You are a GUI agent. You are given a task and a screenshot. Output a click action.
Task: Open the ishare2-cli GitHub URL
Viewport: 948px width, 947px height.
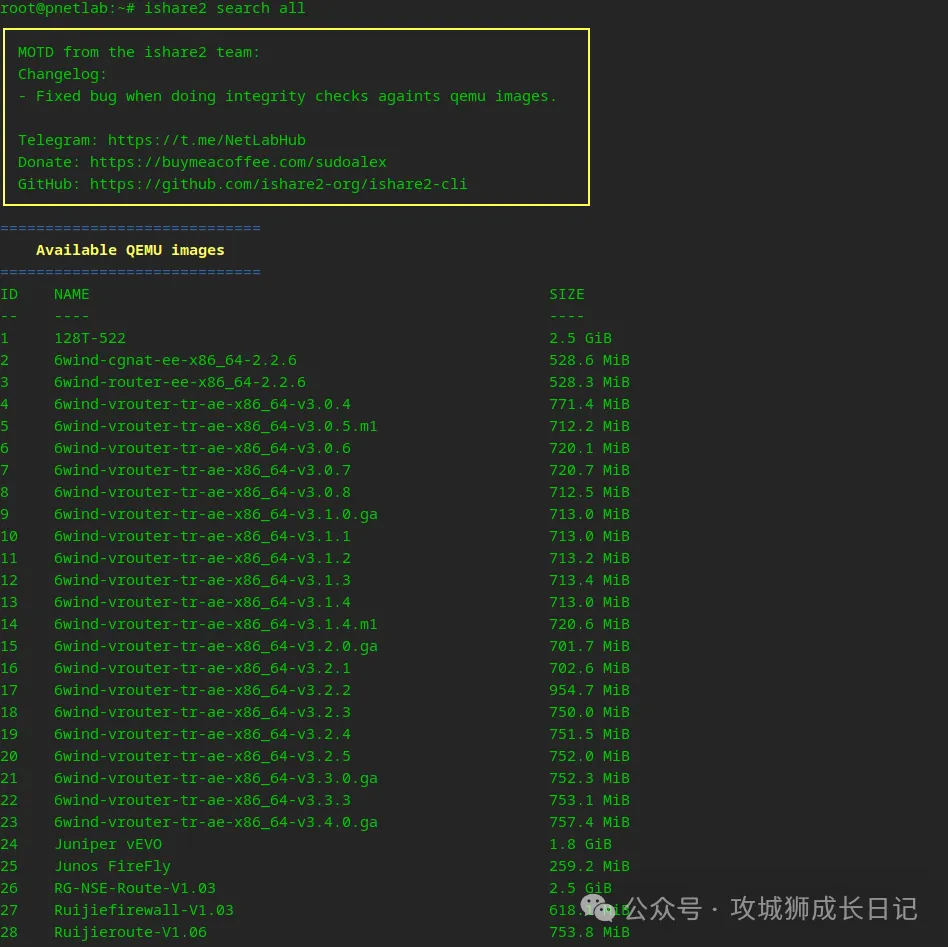click(x=278, y=184)
